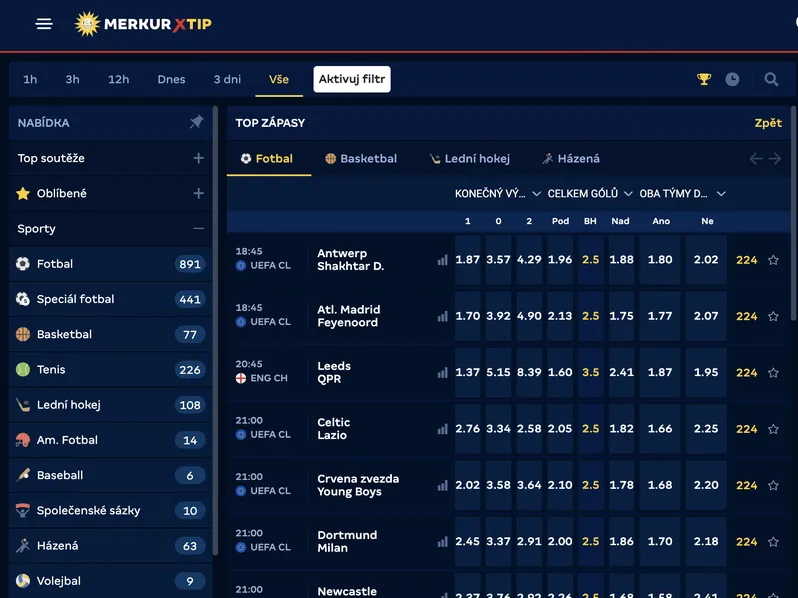Click the Zpět link
798x598 pixels.
(x=768, y=123)
